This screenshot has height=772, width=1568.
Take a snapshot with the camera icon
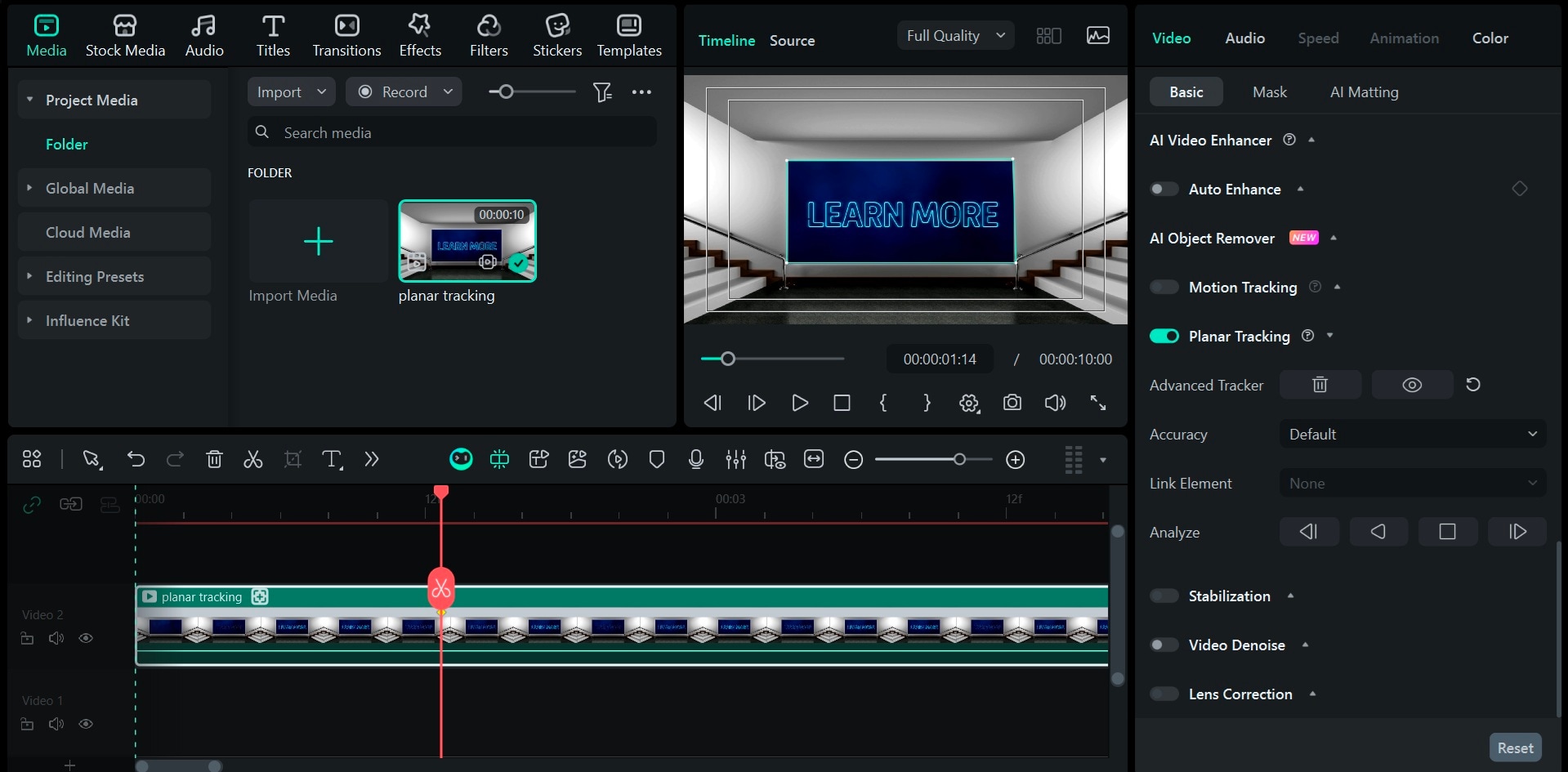tap(1012, 403)
